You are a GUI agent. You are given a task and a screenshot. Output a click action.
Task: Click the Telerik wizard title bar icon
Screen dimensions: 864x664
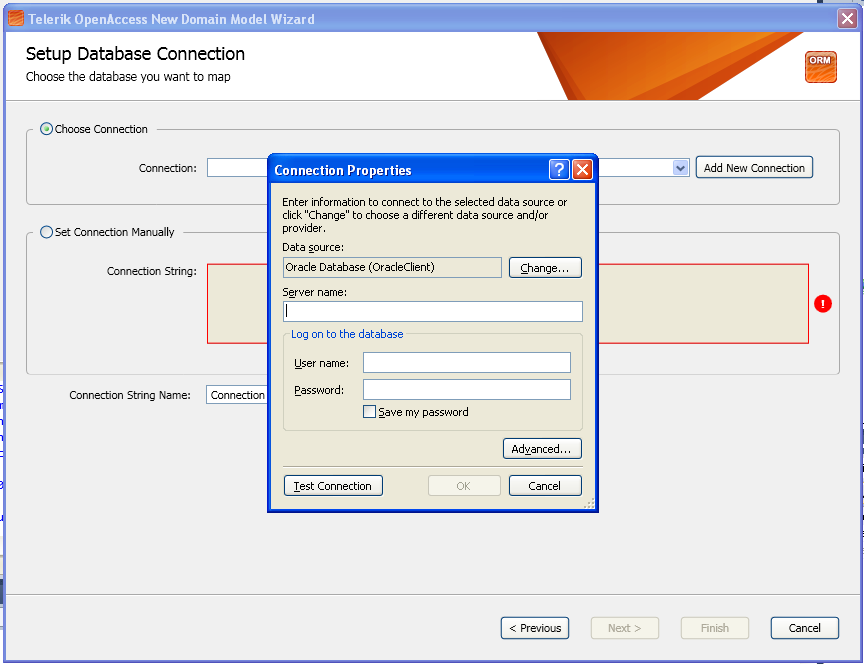point(16,19)
